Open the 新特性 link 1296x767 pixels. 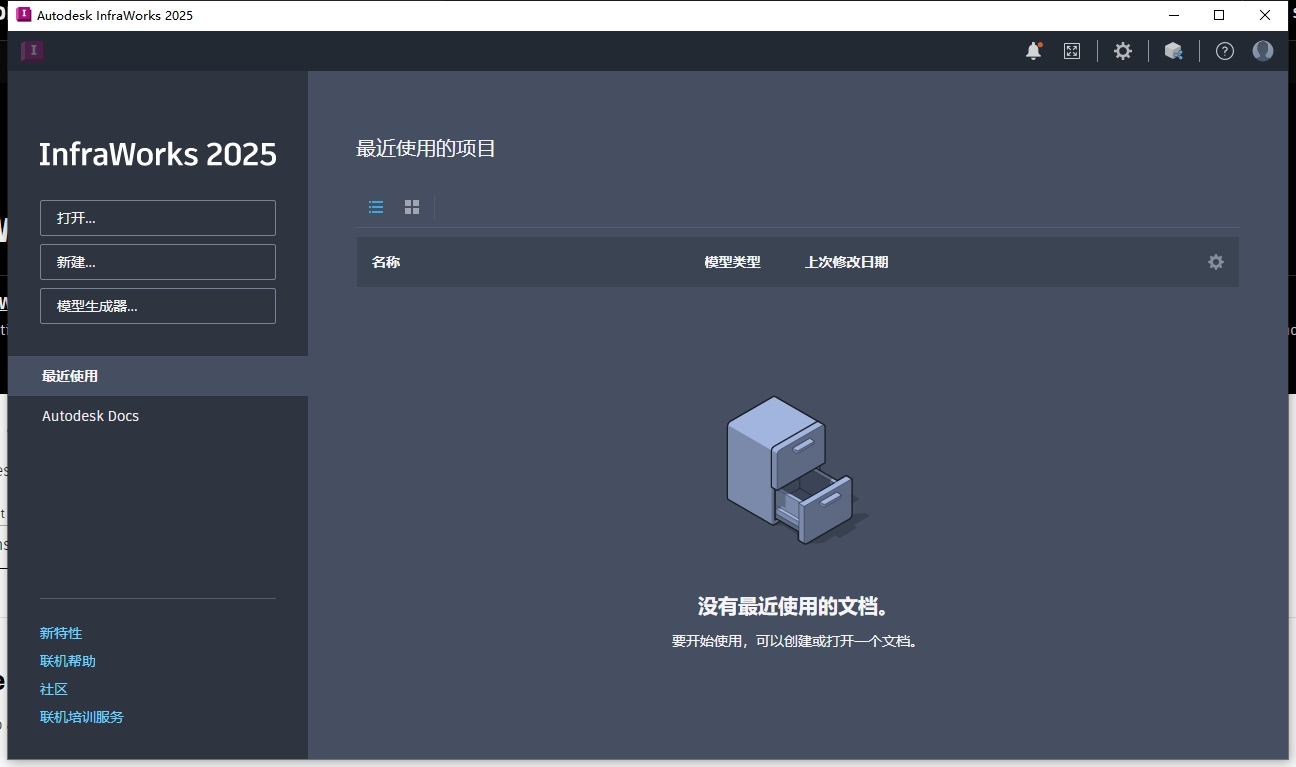[61, 632]
